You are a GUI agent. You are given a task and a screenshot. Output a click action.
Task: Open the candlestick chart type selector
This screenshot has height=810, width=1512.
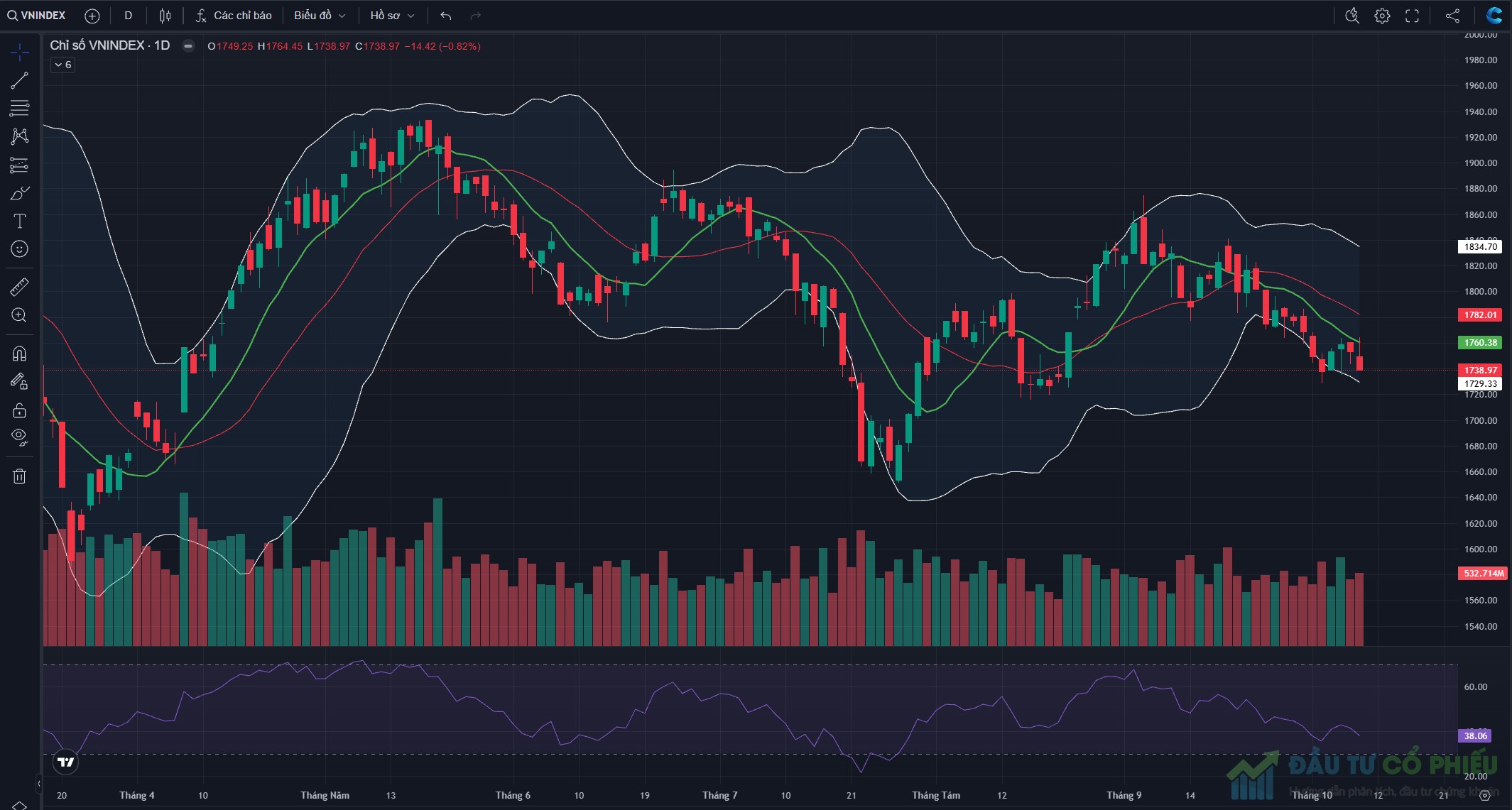[165, 16]
